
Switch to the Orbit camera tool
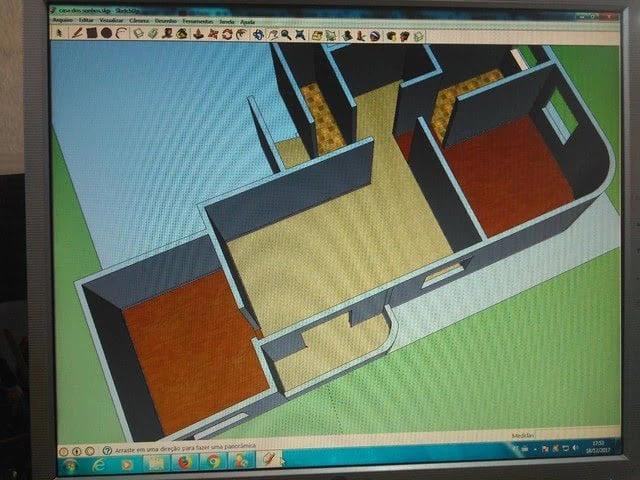(x=258, y=35)
